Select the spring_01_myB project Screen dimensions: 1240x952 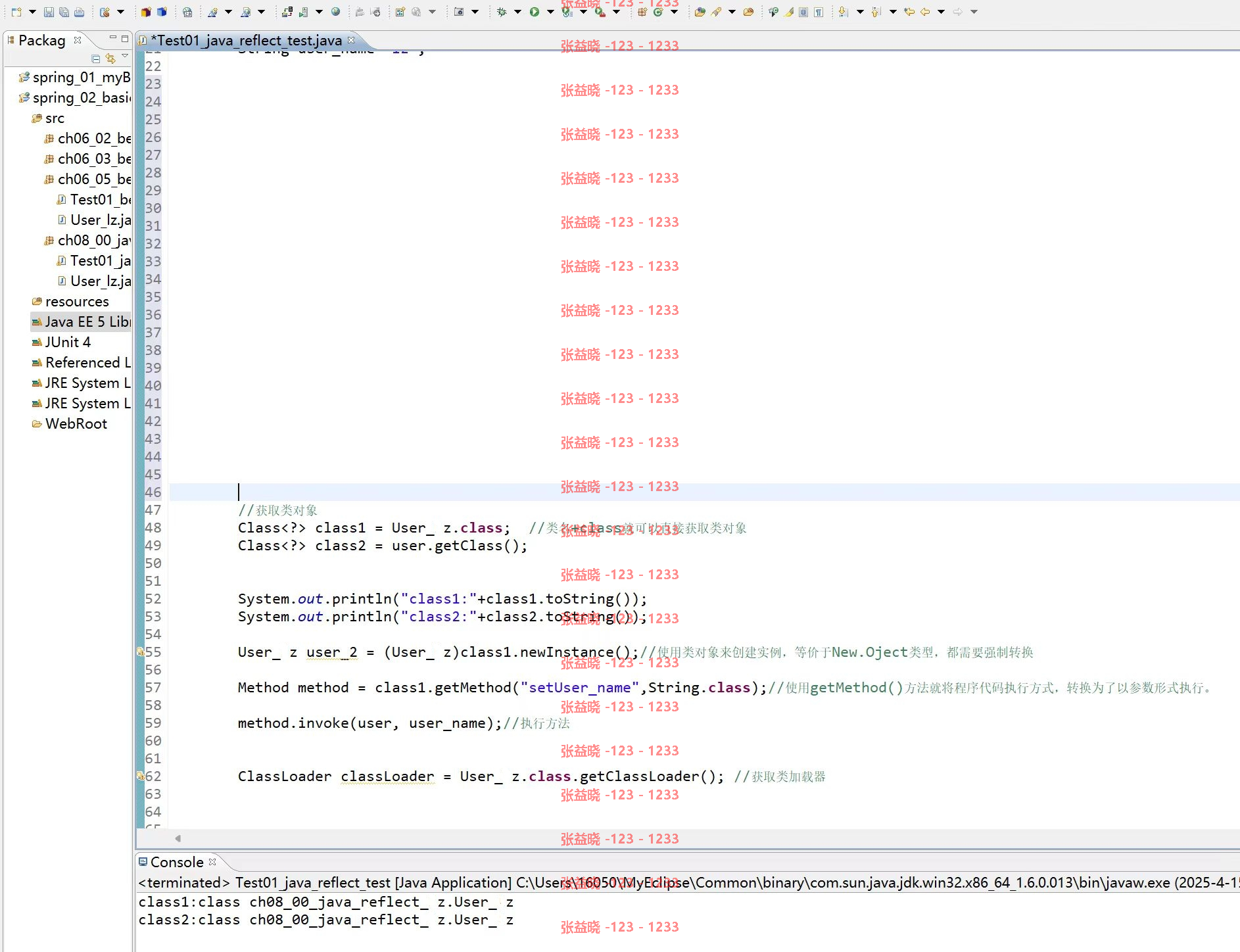[x=74, y=78]
